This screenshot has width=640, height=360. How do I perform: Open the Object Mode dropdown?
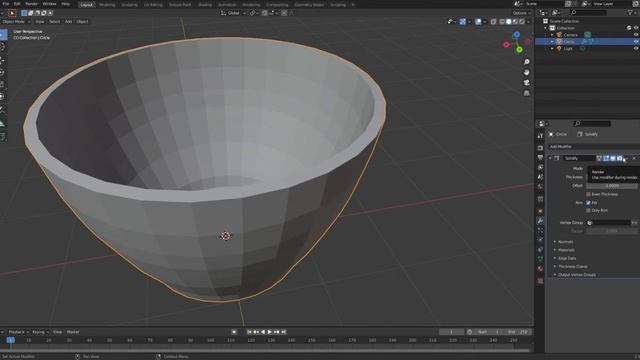(16, 22)
